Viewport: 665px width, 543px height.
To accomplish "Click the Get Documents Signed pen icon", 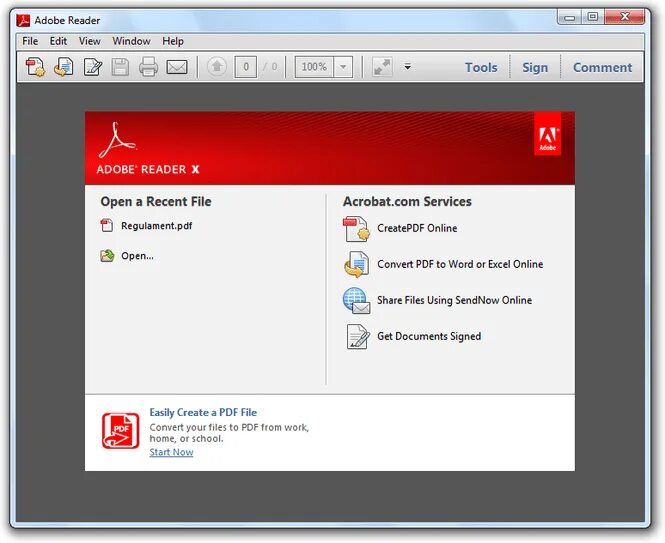I will 357,336.
